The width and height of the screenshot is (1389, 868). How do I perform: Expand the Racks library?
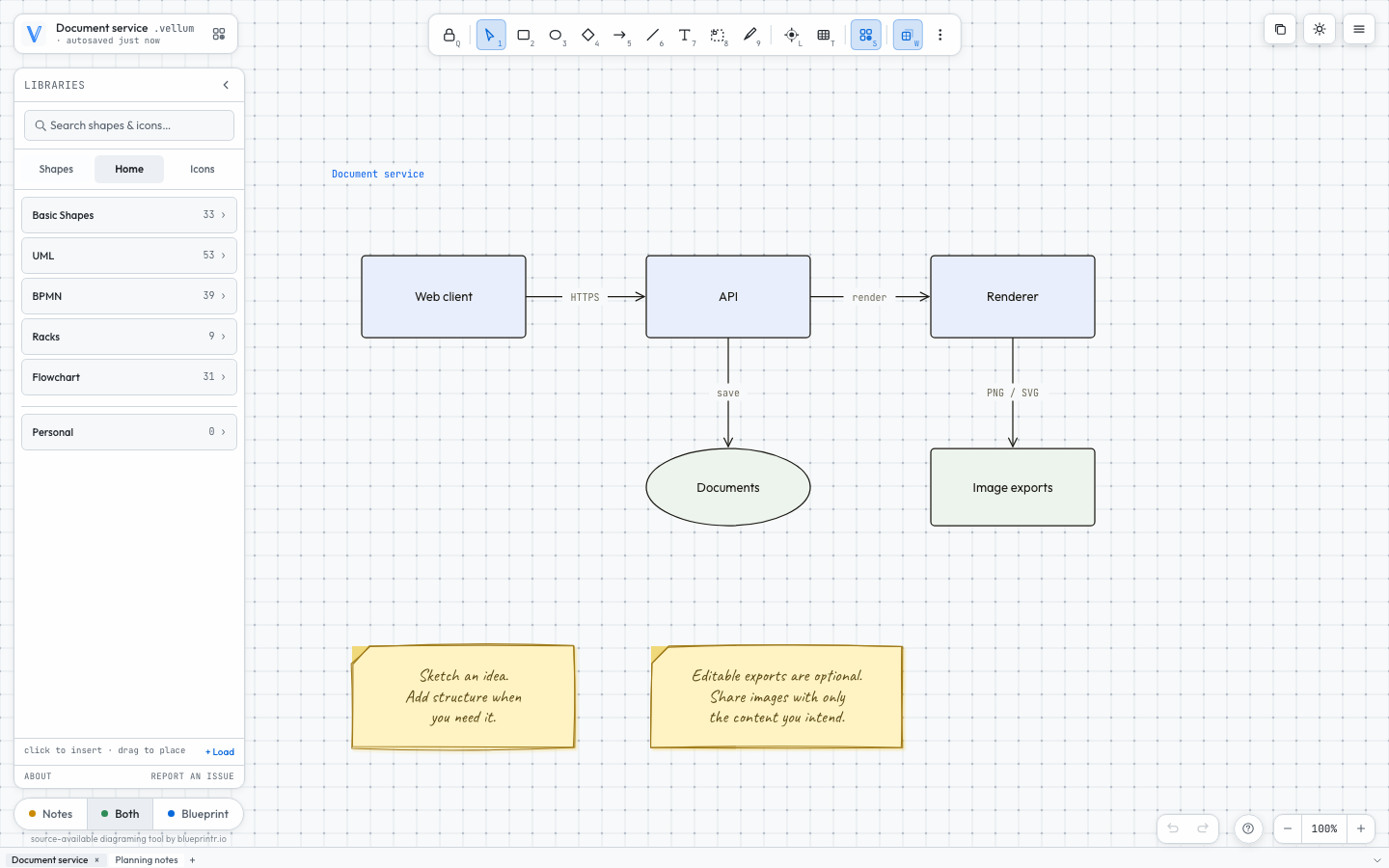pyautogui.click(x=129, y=337)
